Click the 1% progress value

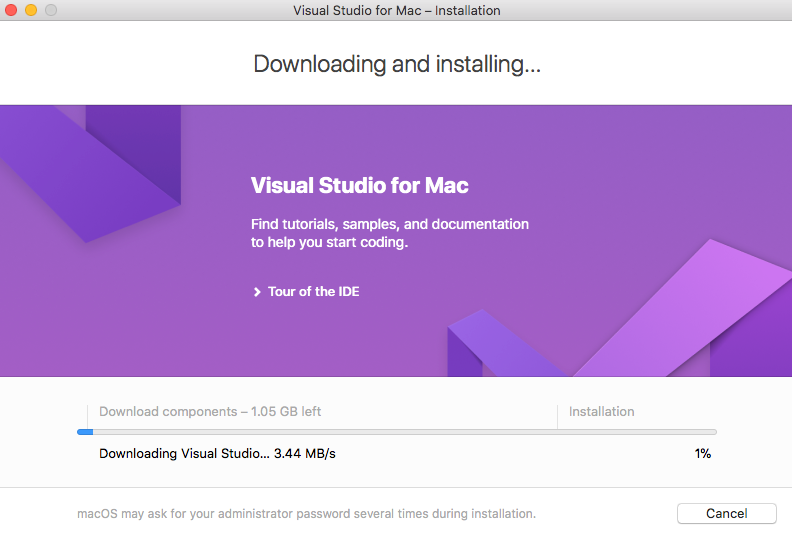click(703, 453)
